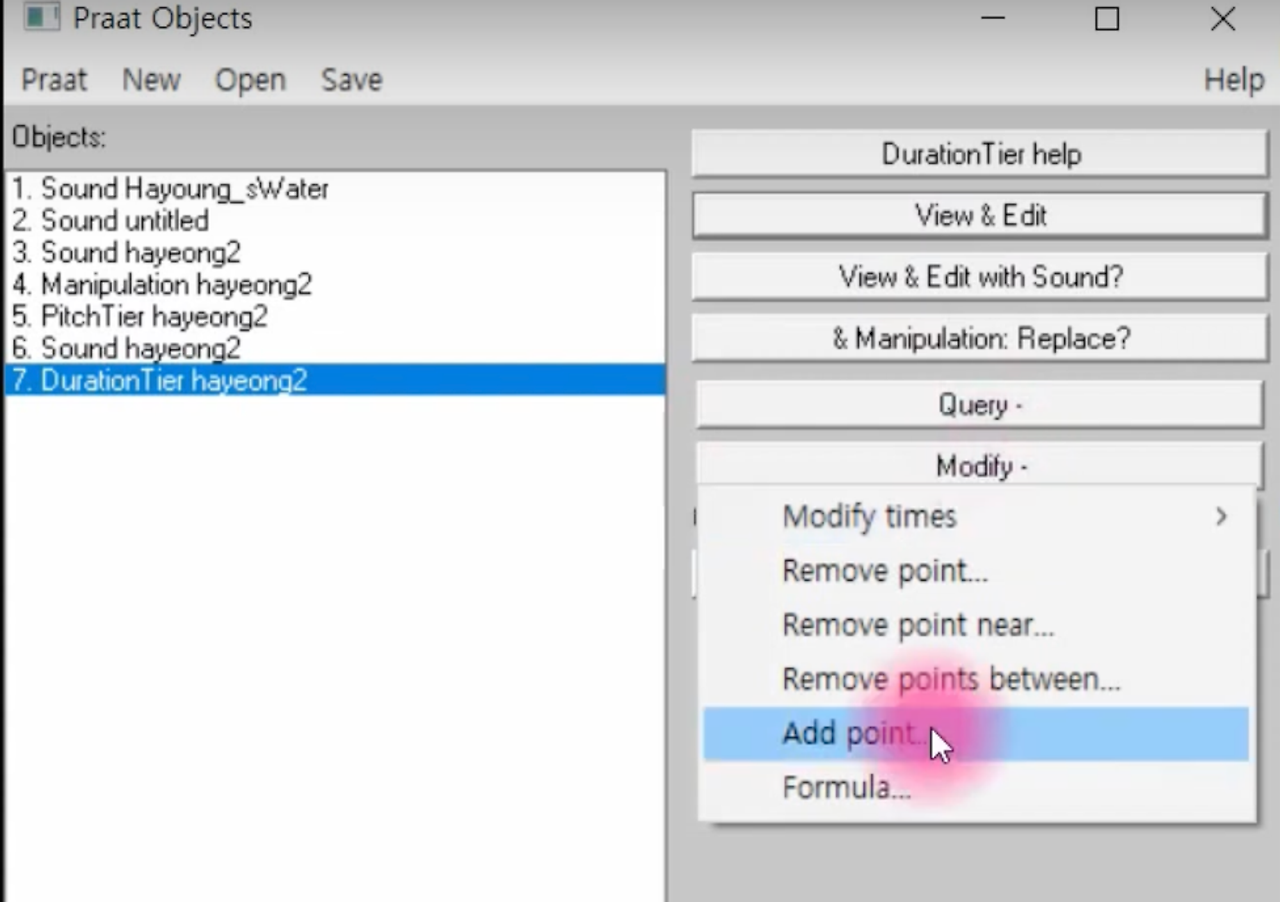Click View & Edit with Sound? button
This screenshot has width=1280, height=902.
(980, 277)
